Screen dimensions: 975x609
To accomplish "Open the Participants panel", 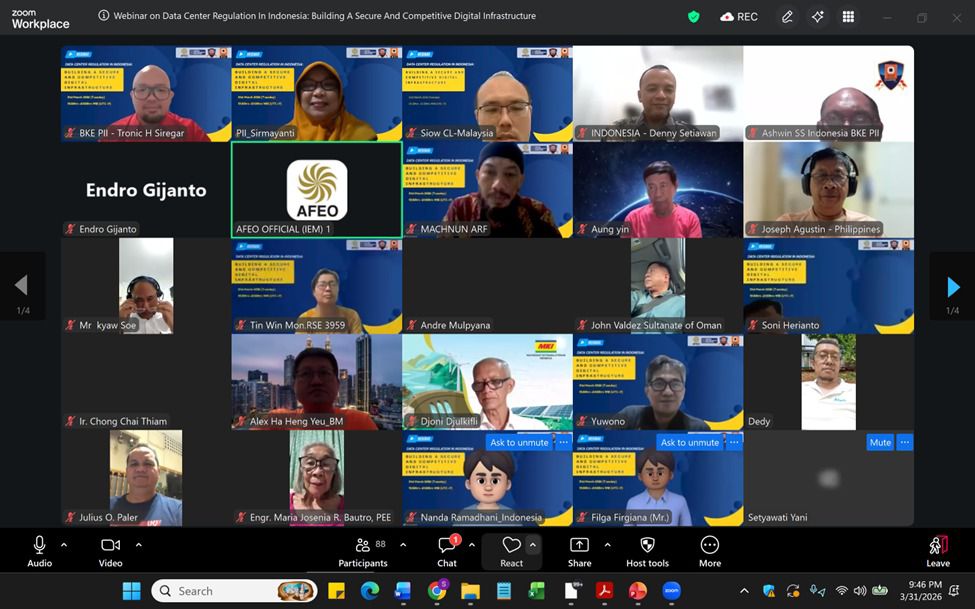I will pyautogui.click(x=365, y=551).
